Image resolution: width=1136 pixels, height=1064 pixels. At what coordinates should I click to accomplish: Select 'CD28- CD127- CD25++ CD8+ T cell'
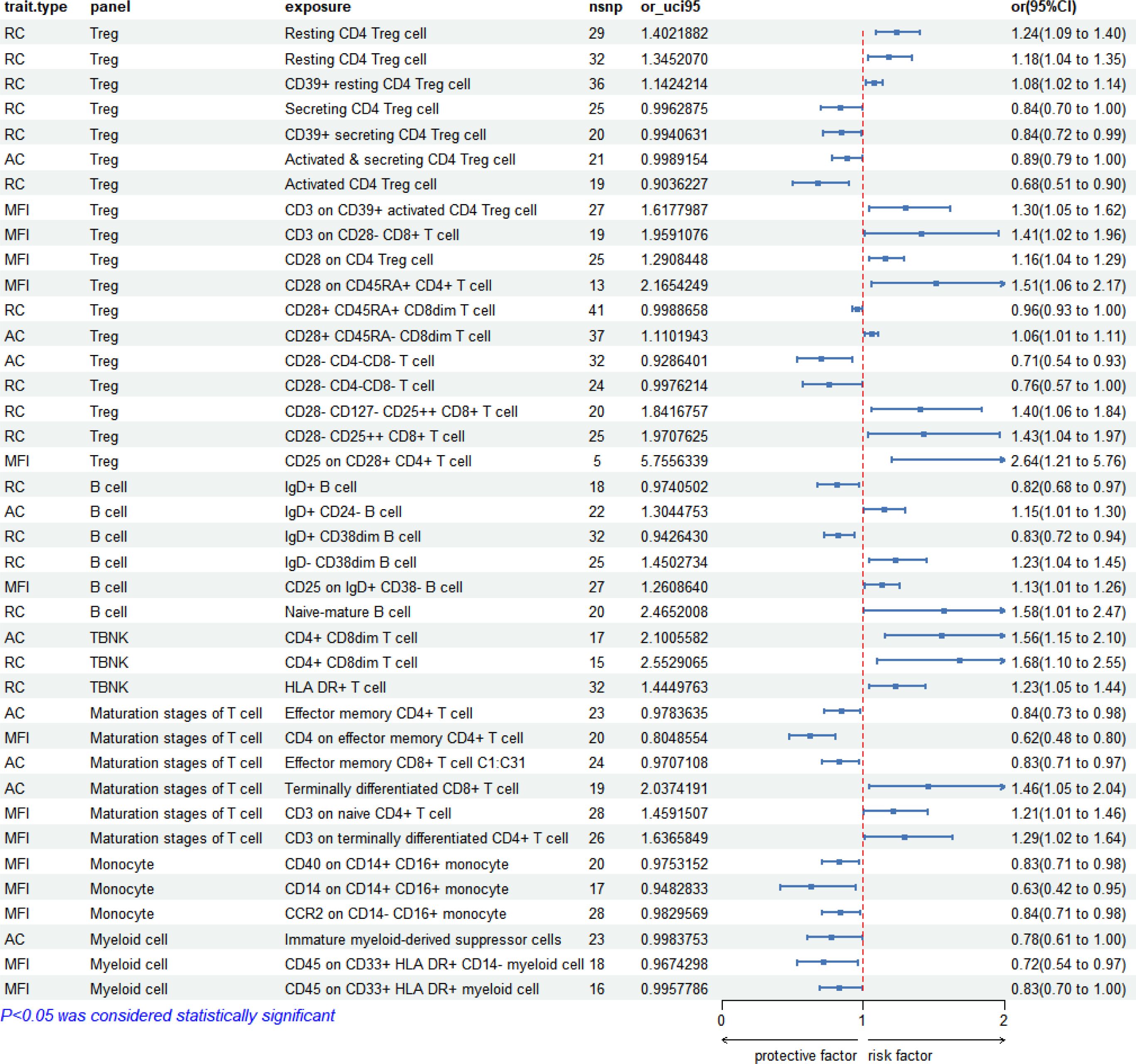(401, 411)
